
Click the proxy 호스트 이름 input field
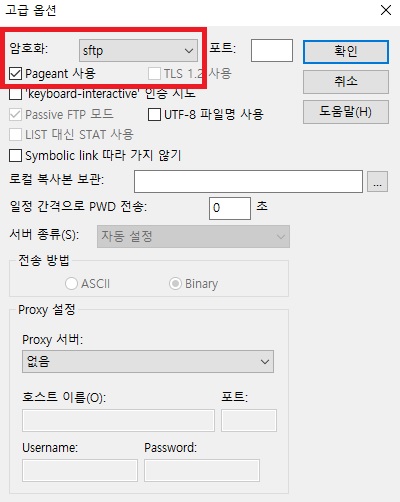point(118,421)
